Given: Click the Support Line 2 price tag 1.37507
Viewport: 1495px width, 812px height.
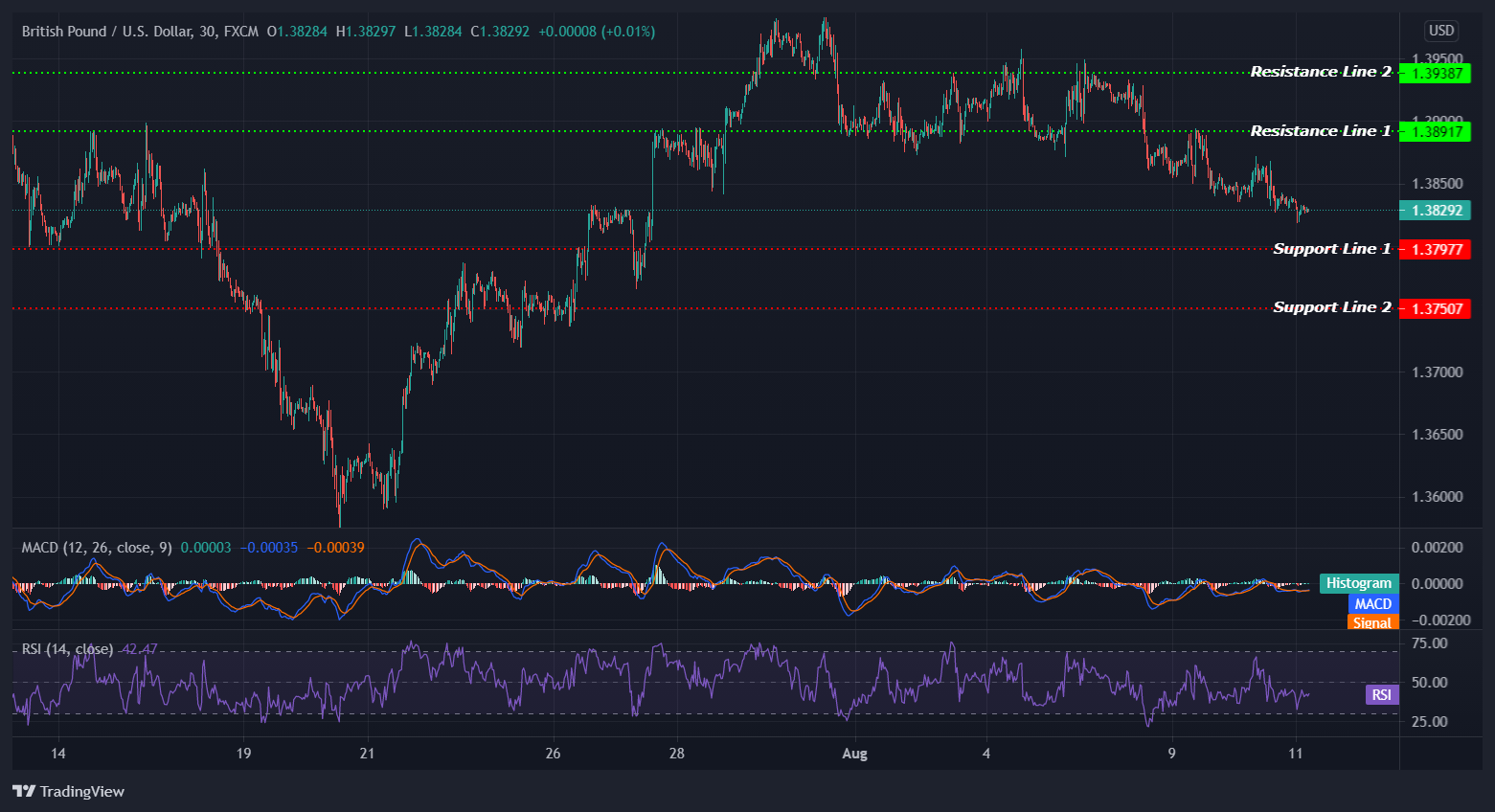Looking at the screenshot, I should pos(1436,307).
